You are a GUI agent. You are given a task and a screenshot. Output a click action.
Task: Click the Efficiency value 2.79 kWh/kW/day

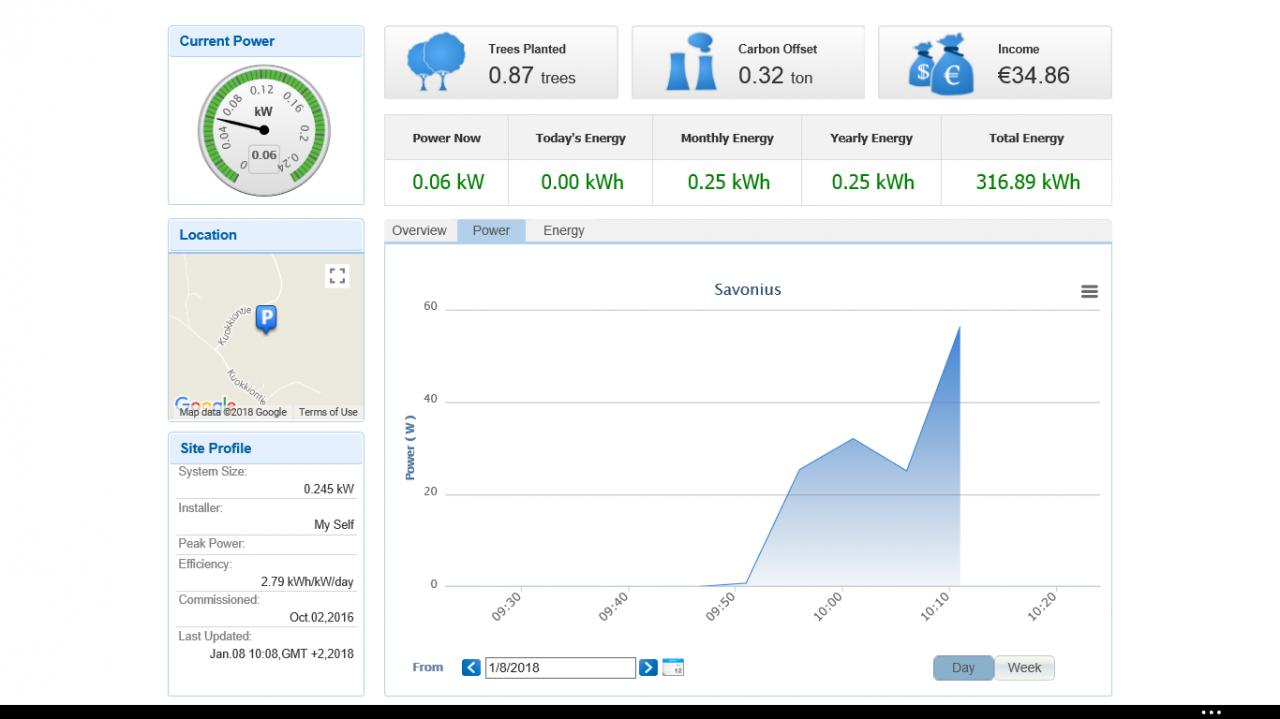point(307,582)
